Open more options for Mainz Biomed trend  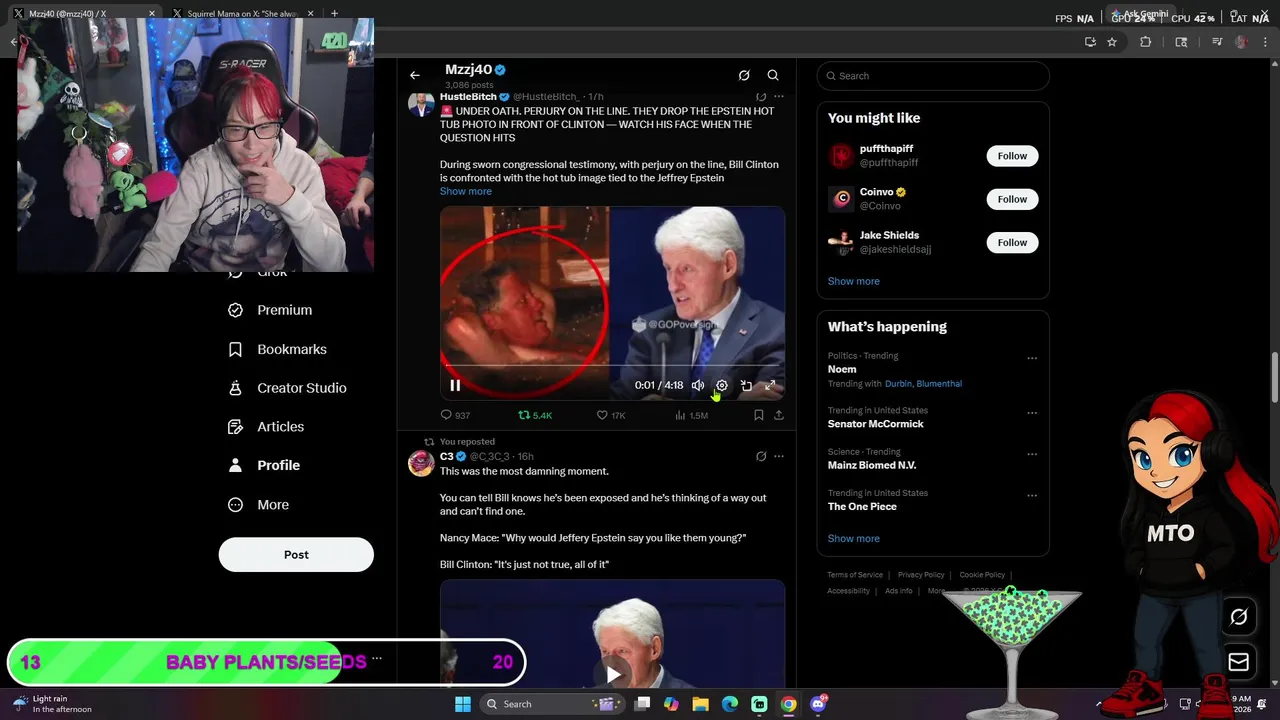(x=1032, y=454)
